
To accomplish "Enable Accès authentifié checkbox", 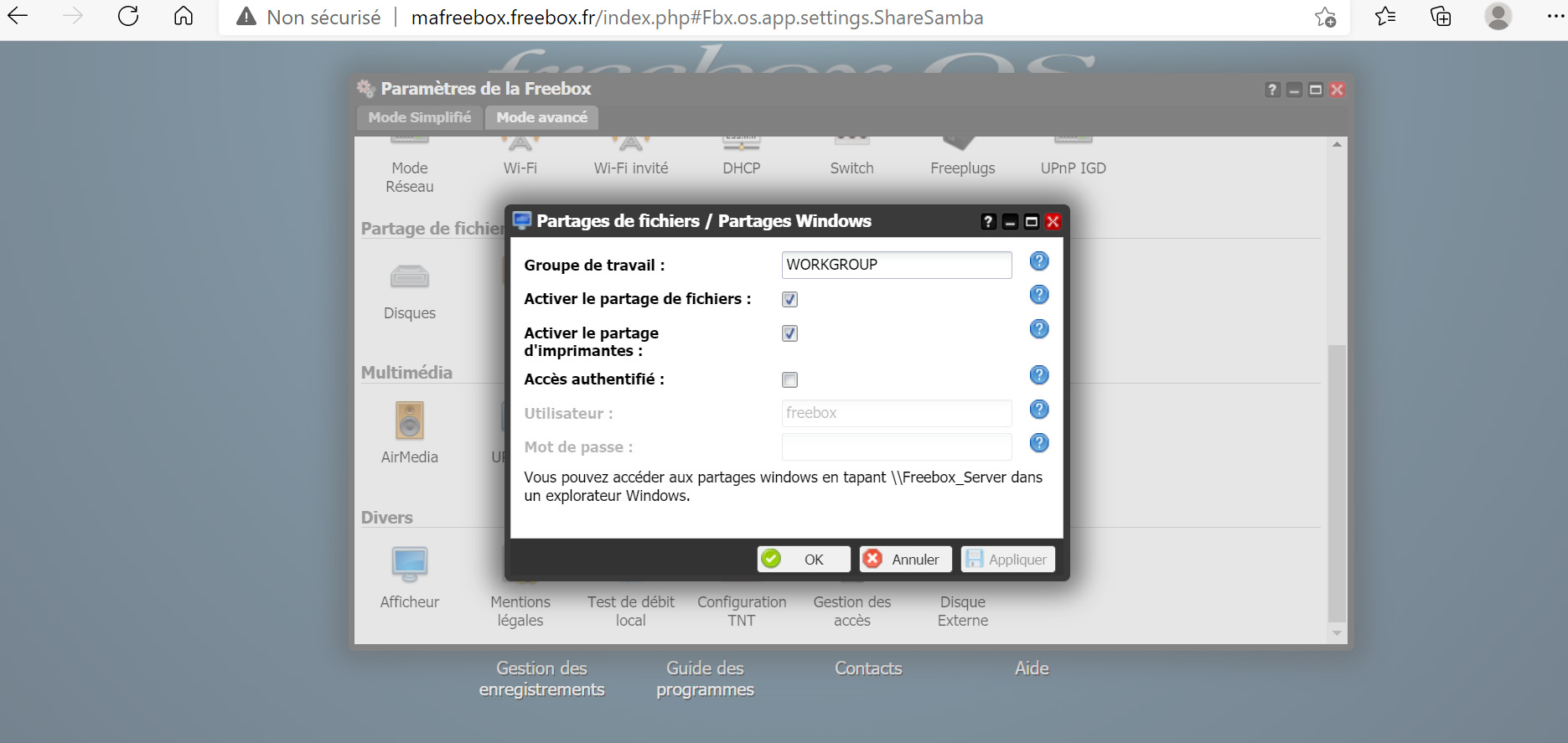I will tap(789, 379).
